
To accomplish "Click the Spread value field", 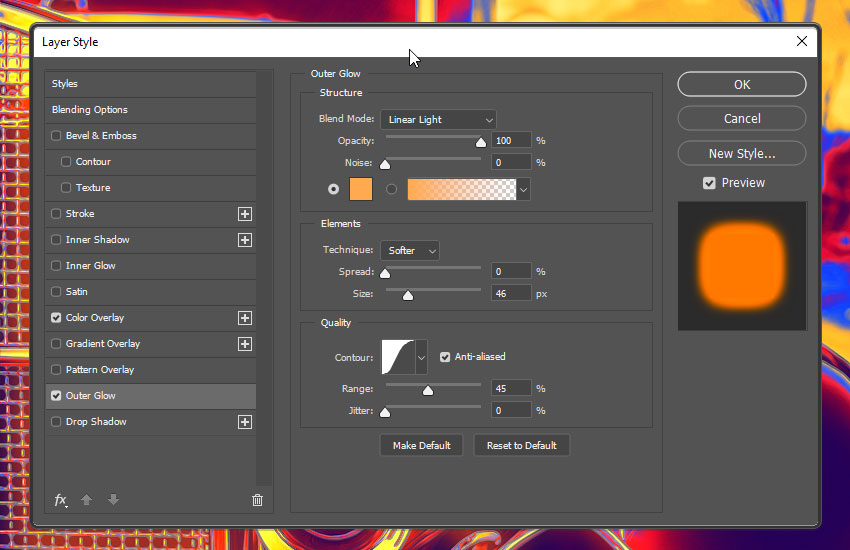I will pos(511,271).
